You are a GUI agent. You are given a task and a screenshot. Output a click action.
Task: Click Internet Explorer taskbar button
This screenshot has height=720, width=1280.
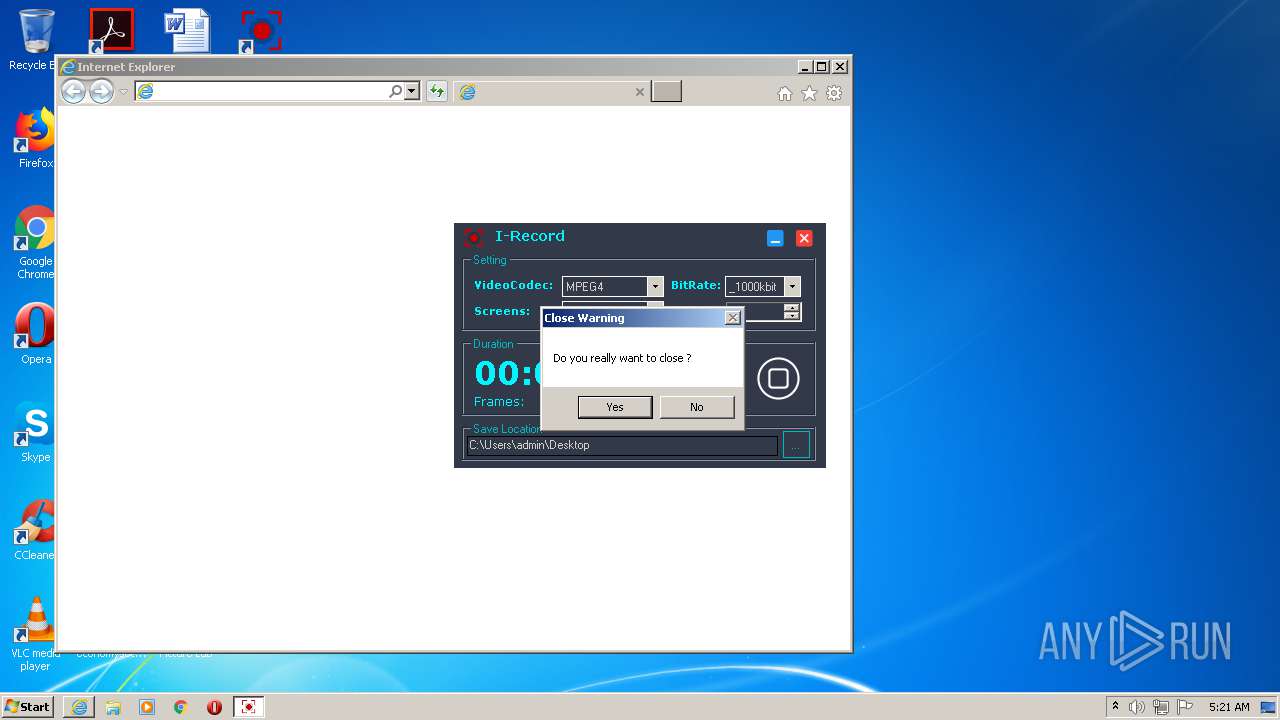79,707
